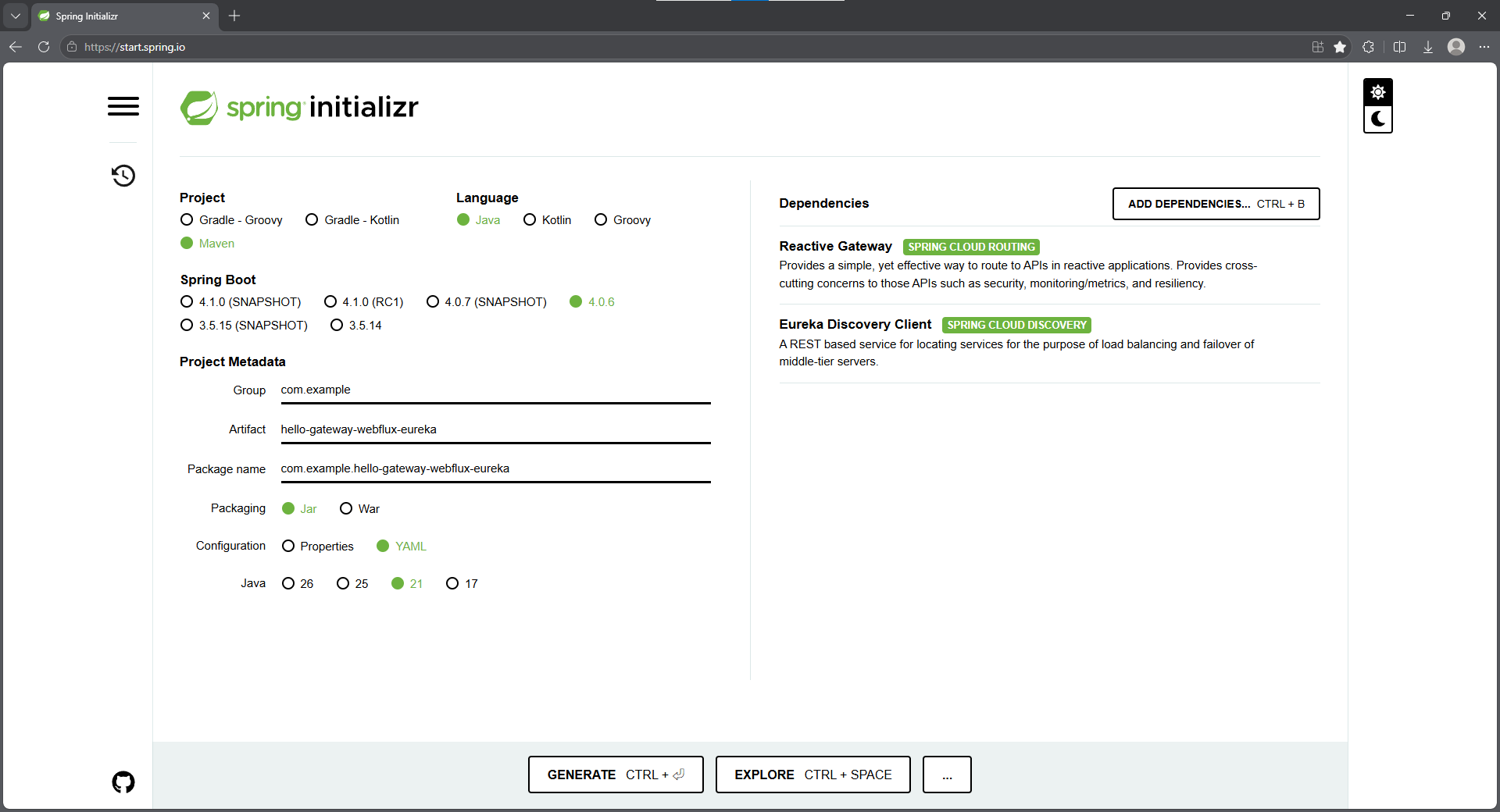Click the browser back arrow

point(16,47)
